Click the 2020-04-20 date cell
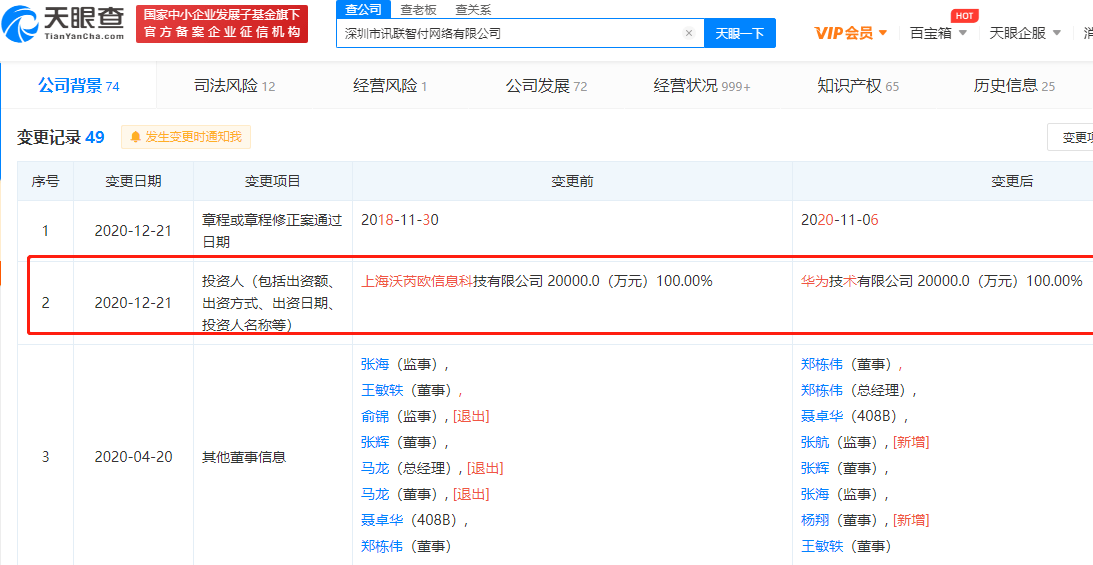 tap(133, 457)
